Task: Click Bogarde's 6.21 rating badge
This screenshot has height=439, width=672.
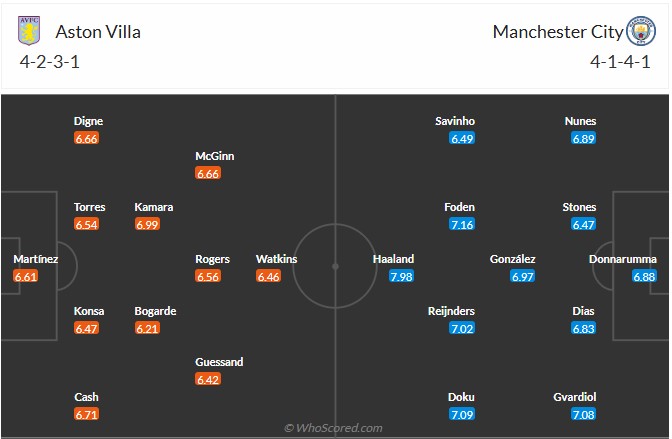Action: 147,328
